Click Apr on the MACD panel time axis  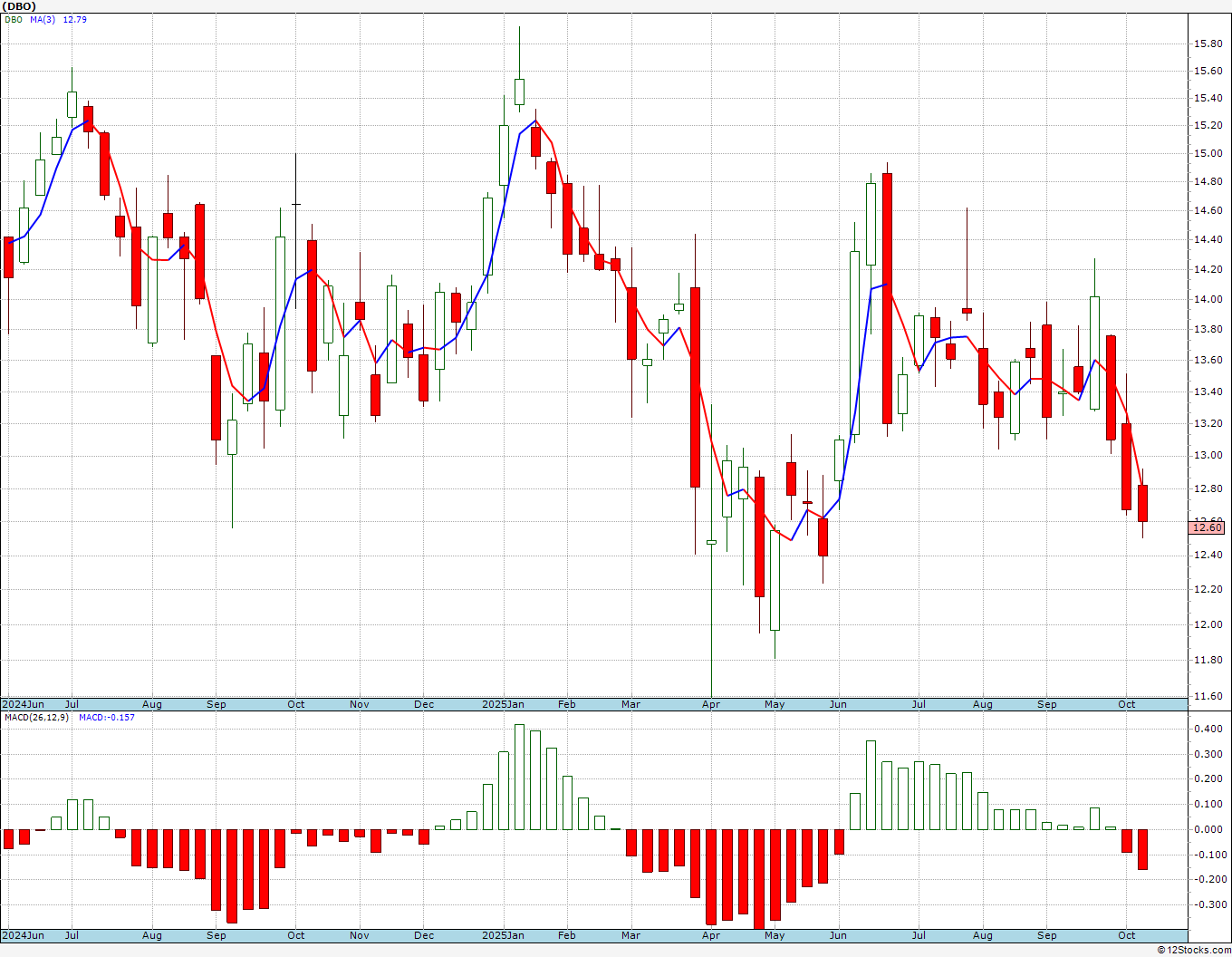coord(711,935)
